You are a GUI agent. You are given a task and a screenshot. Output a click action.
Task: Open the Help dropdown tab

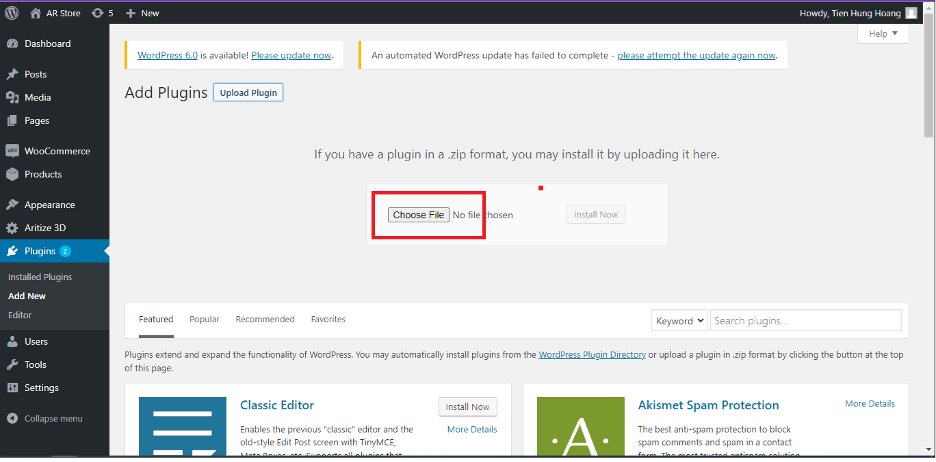(883, 34)
